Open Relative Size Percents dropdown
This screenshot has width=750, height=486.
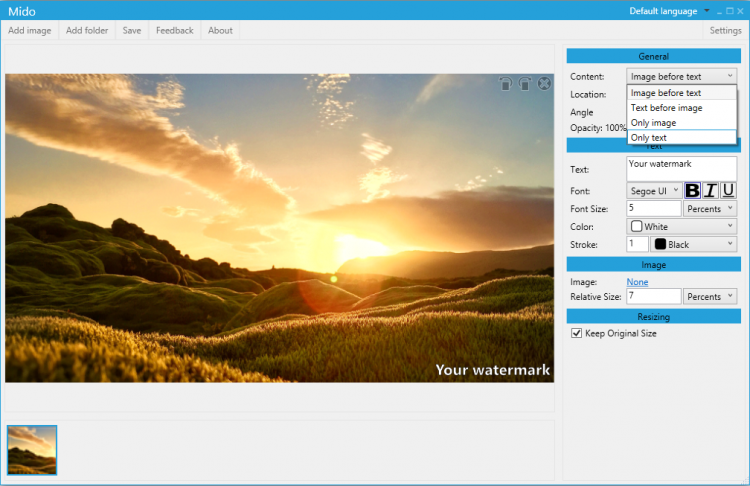pyautogui.click(x=710, y=297)
